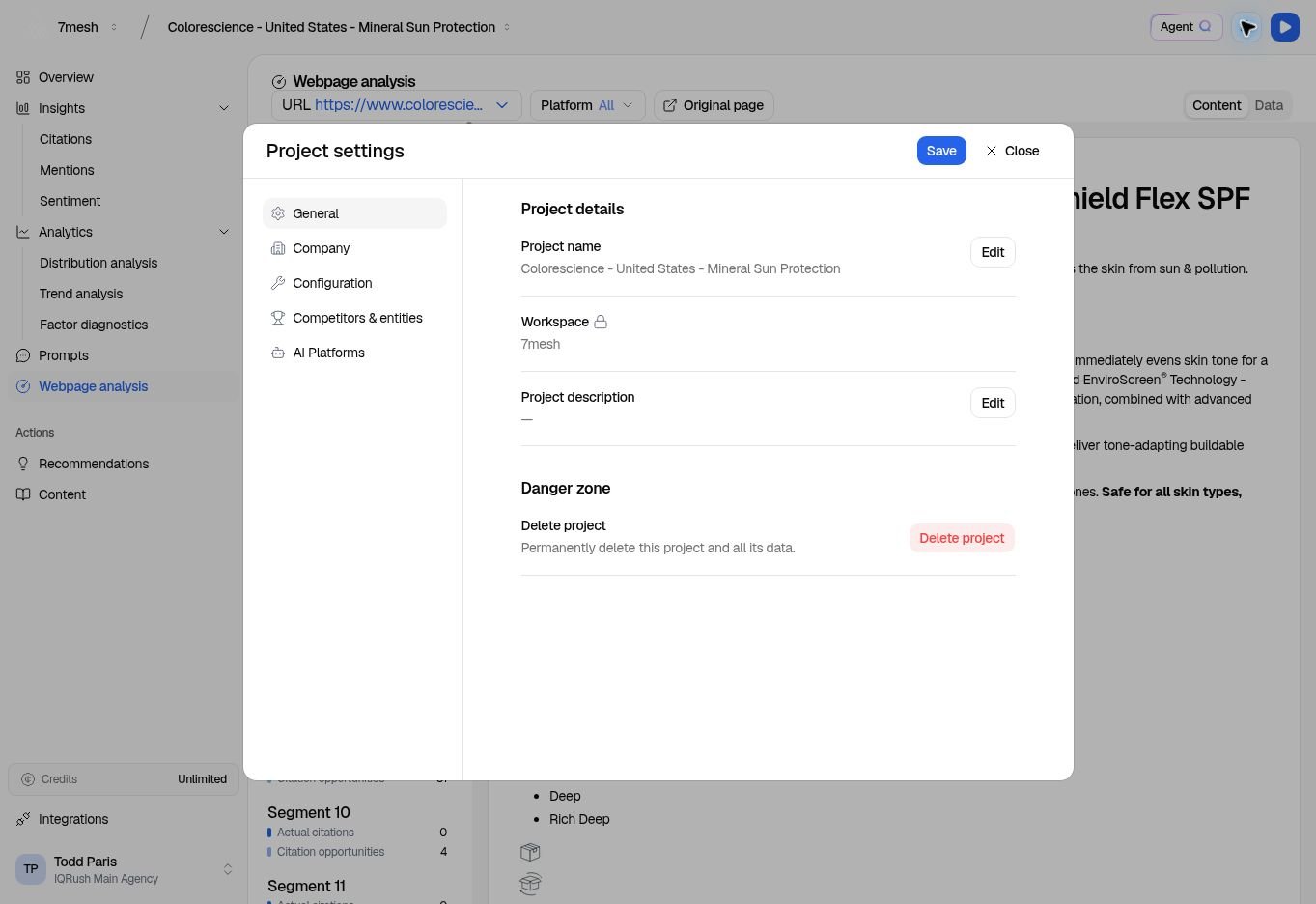Open the URL dropdown

397,105
